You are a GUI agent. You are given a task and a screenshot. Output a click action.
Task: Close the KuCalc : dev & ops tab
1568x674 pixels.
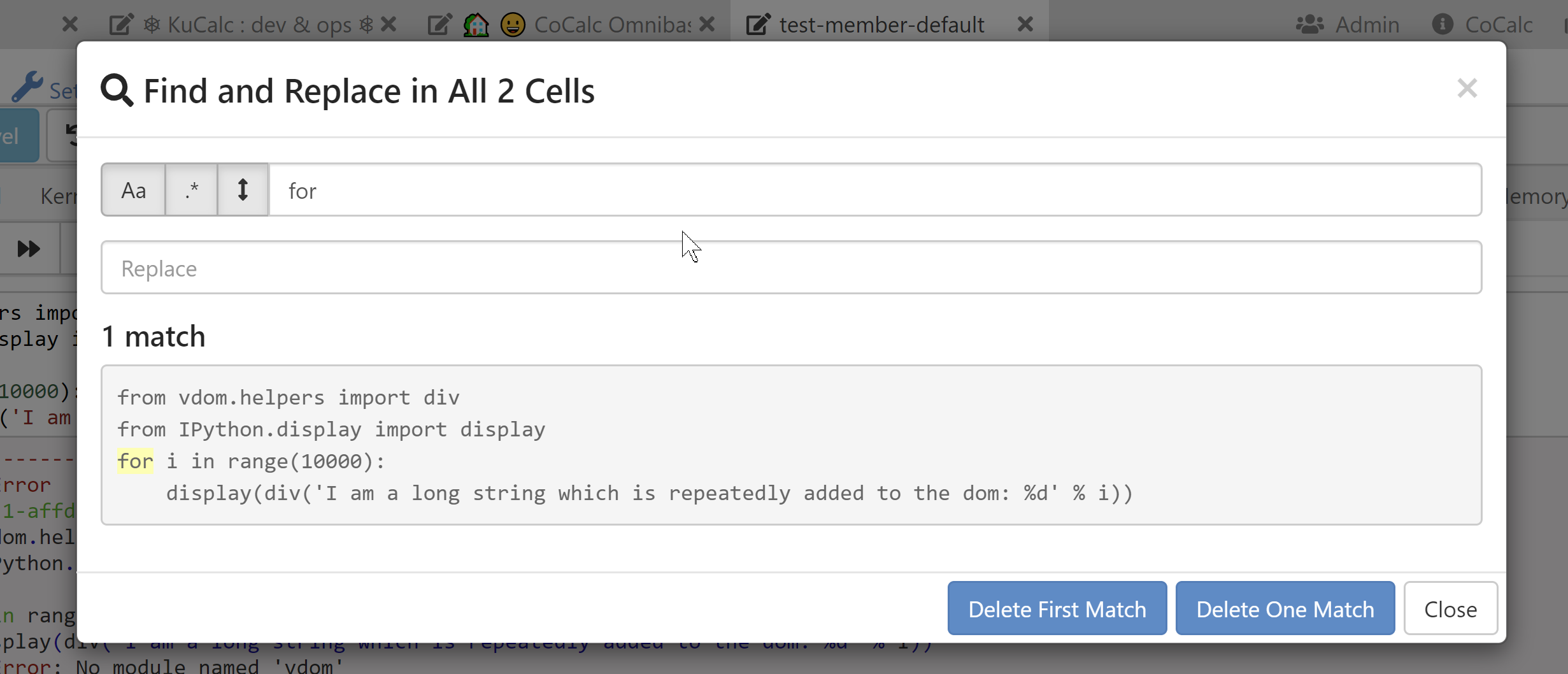[388, 24]
